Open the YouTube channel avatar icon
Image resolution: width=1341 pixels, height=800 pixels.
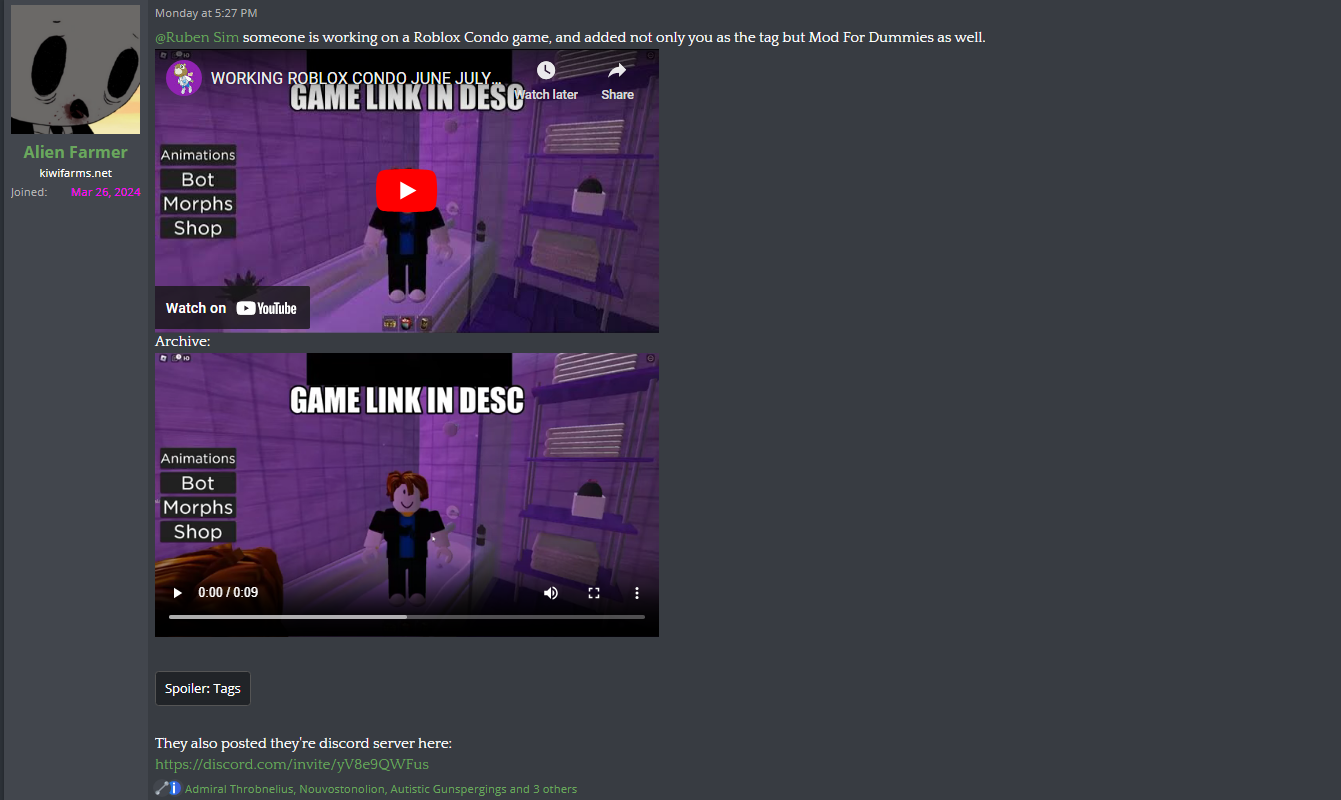[x=184, y=78]
